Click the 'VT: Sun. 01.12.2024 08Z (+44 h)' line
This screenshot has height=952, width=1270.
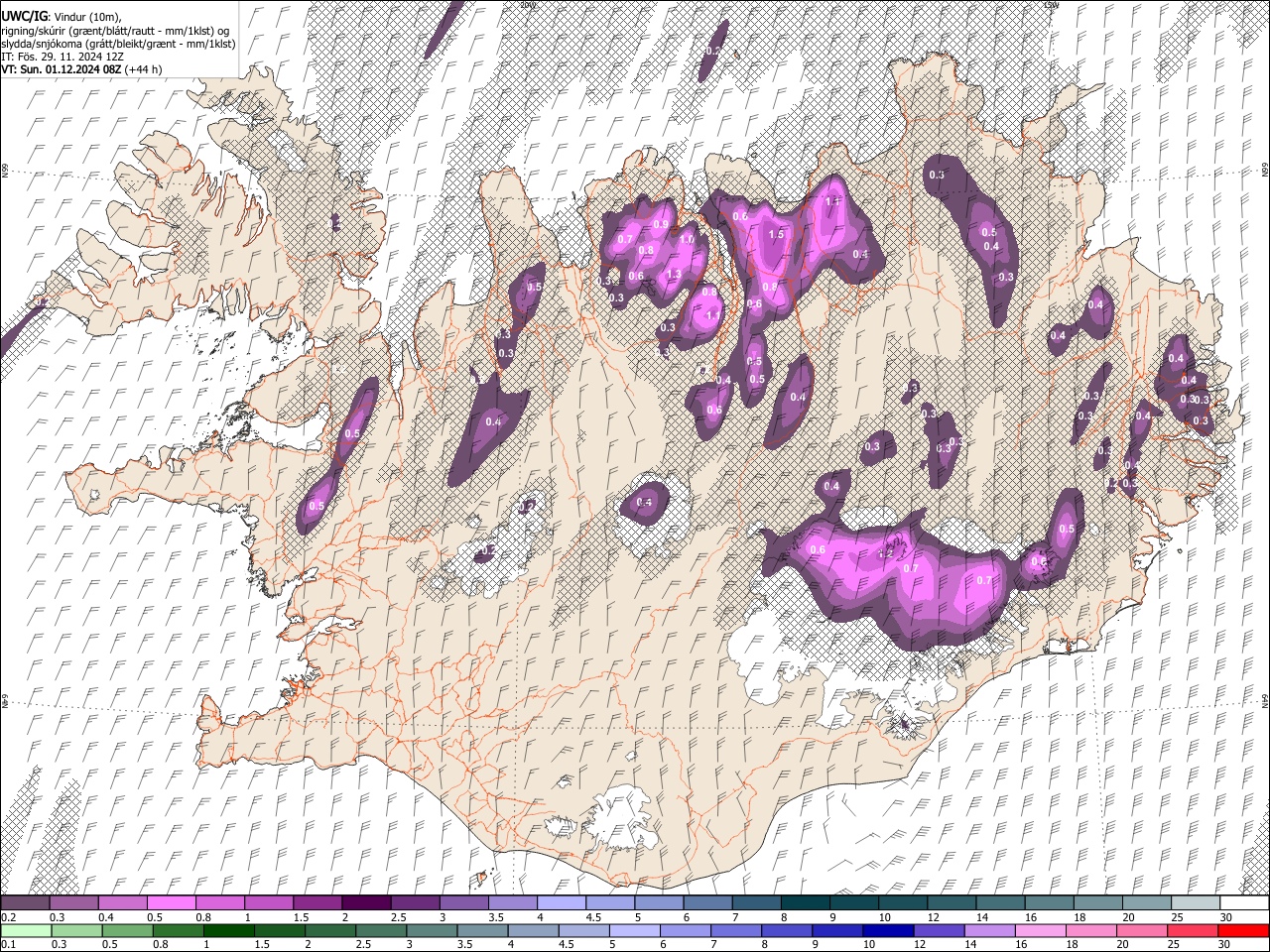pos(81,69)
